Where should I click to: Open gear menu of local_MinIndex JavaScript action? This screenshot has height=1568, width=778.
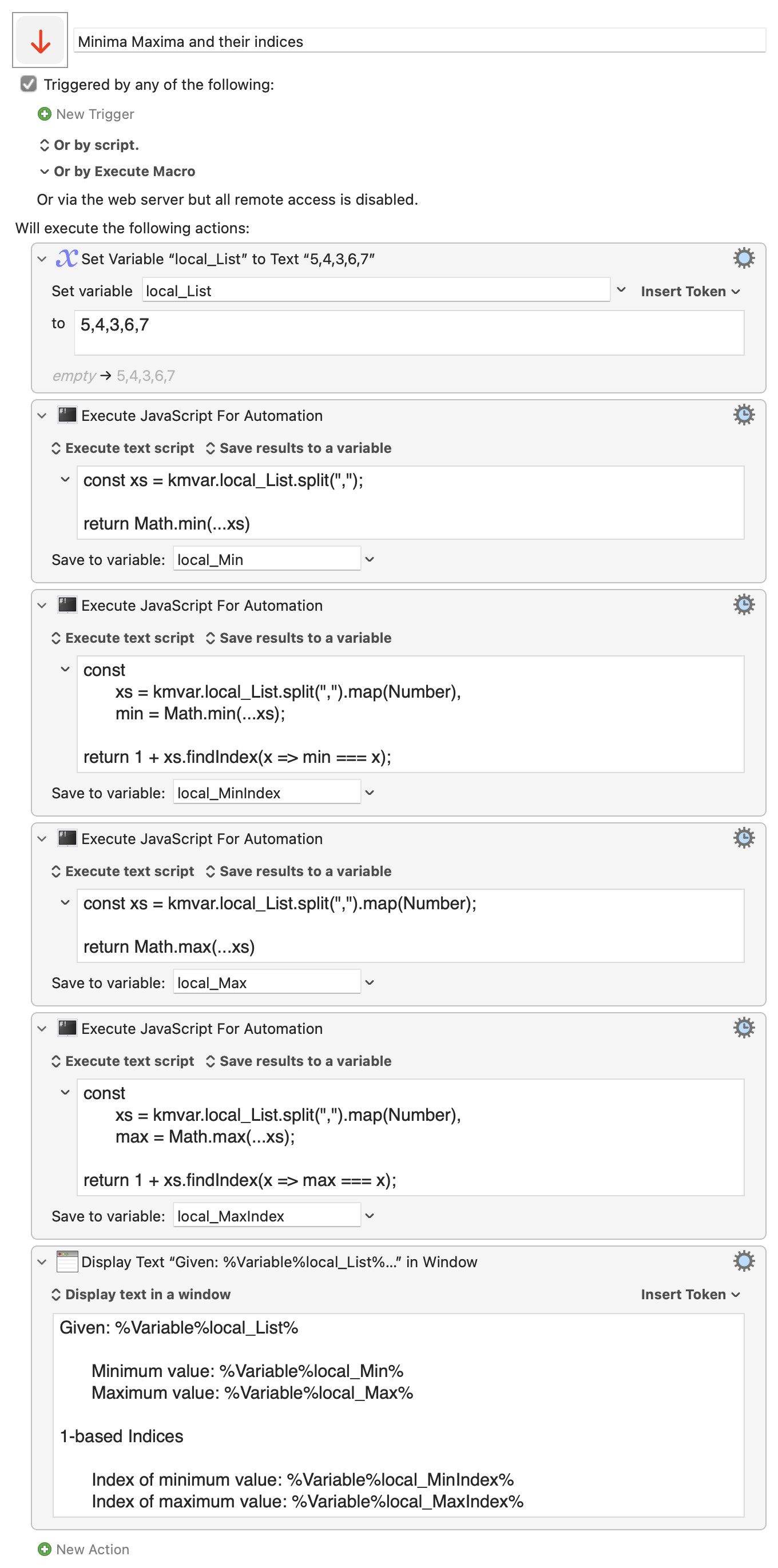tap(743, 604)
